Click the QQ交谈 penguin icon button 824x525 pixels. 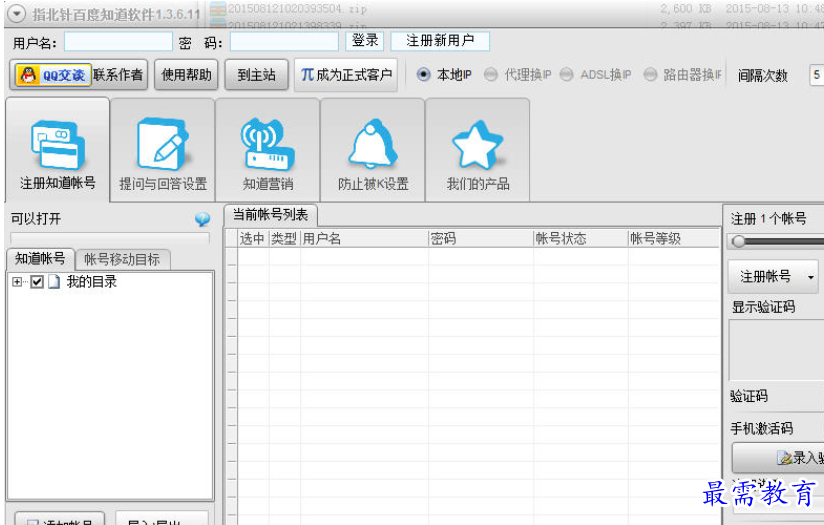53,75
